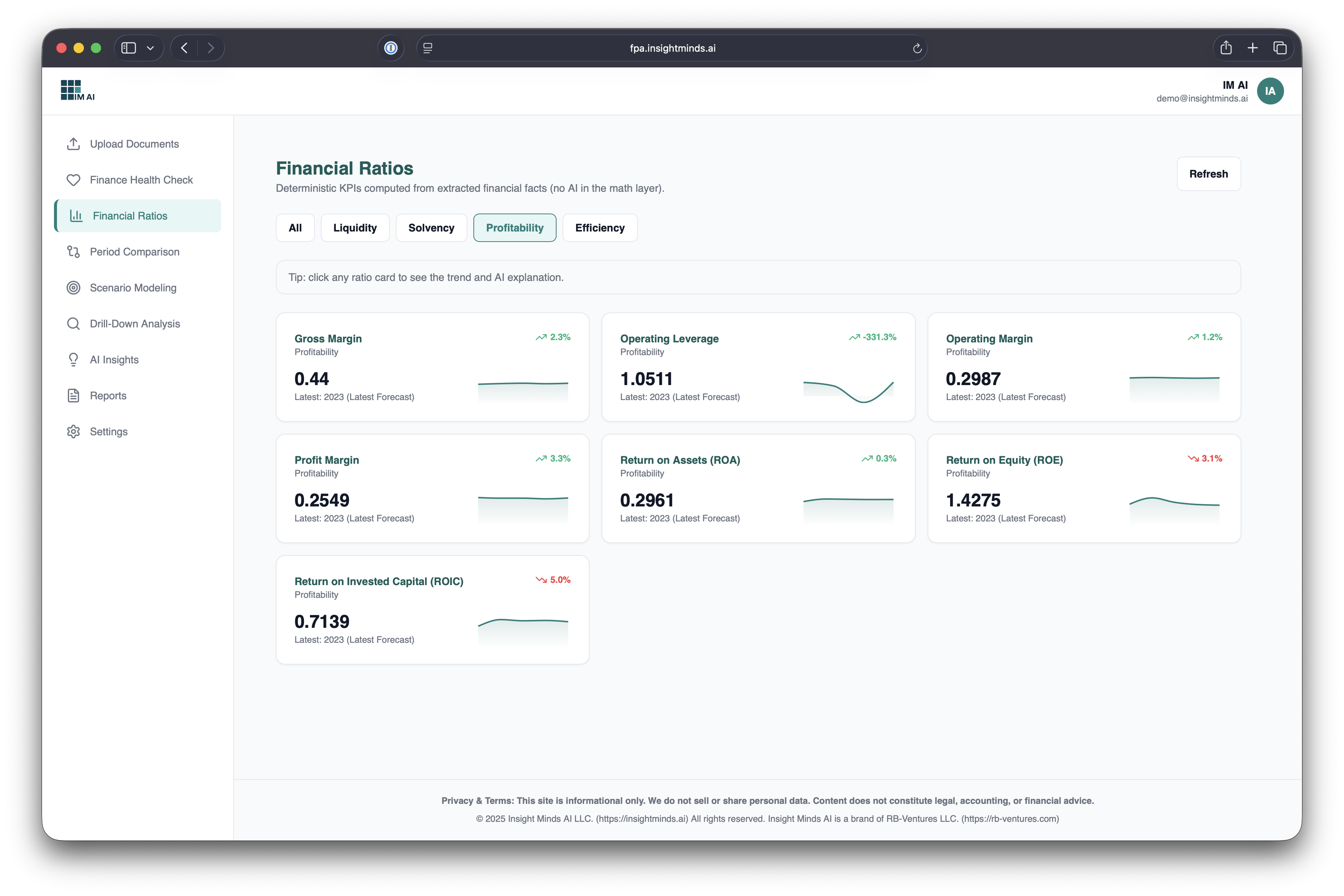The height and width of the screenshot is (896, 1344).
Task: Expand the sidebar options dropdown chevron
Action: (x=150, y=48)
